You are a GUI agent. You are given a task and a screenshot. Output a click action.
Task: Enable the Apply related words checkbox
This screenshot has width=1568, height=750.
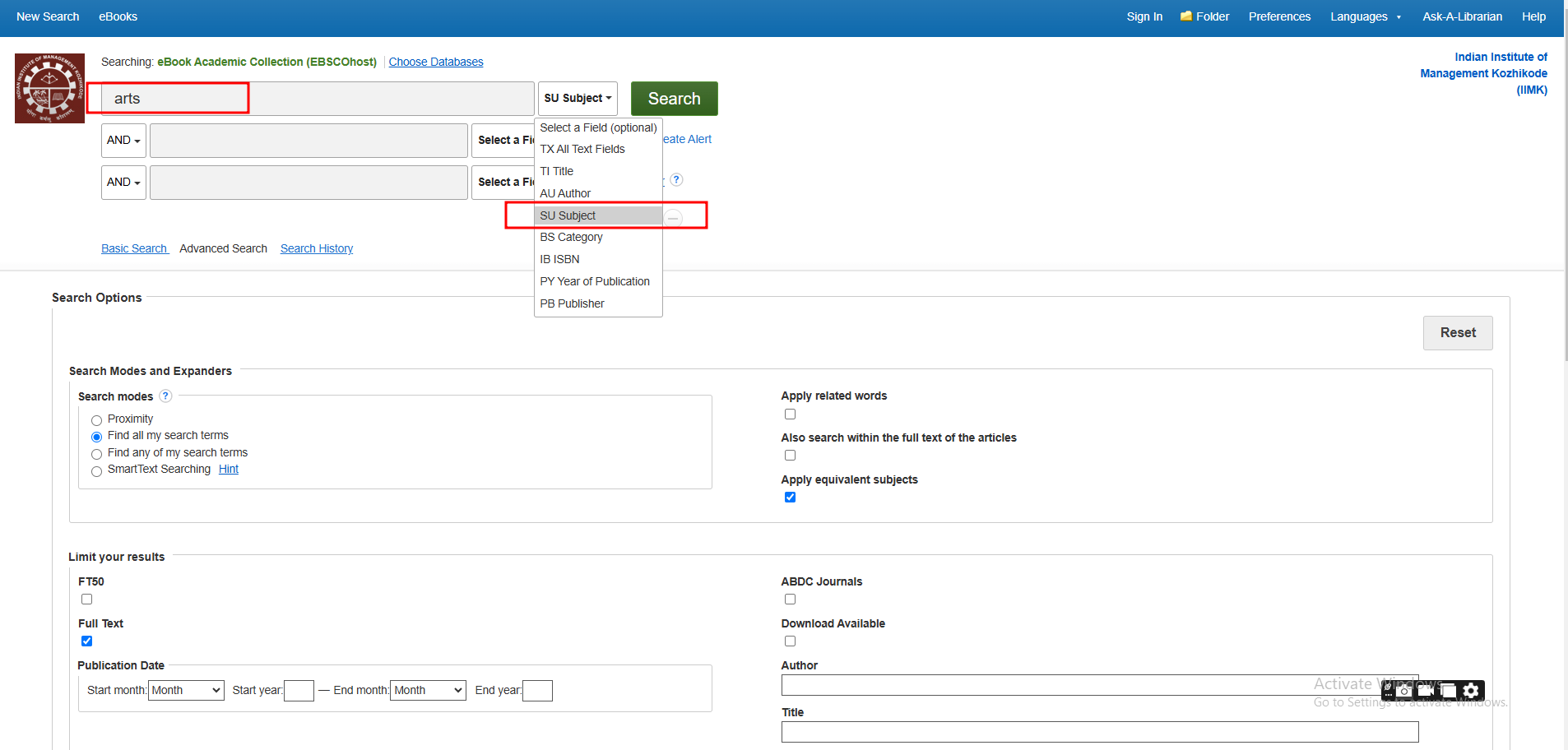790,414
